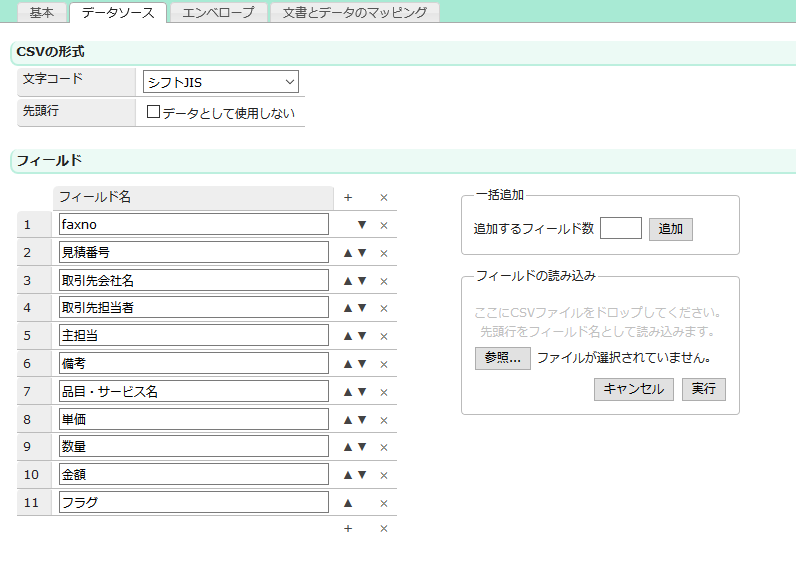Move the フラグ field up
The width and height of the screenshot is (796, 580).
click(348, 503)
